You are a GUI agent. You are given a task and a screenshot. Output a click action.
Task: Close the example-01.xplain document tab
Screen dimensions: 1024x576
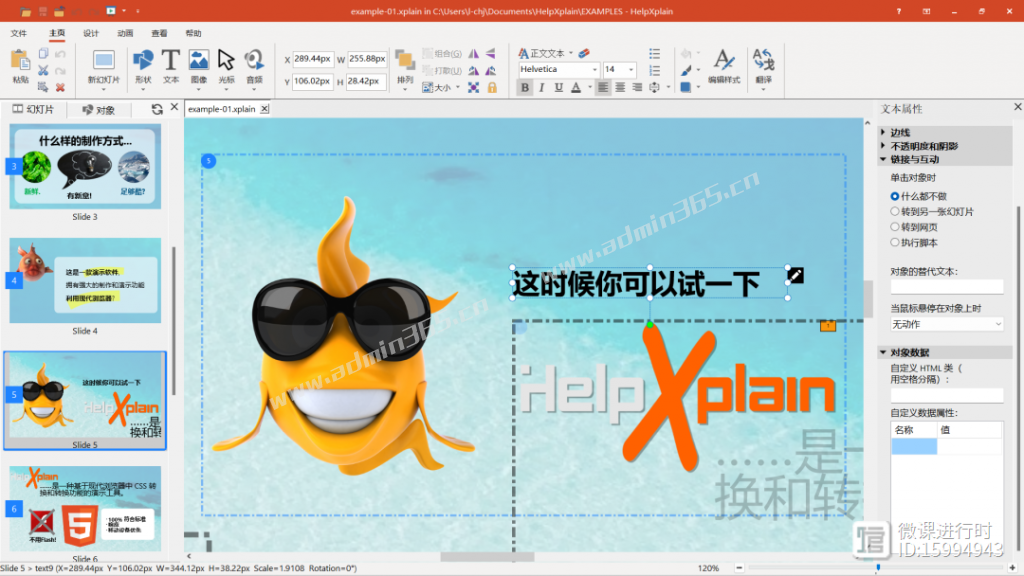264,109
